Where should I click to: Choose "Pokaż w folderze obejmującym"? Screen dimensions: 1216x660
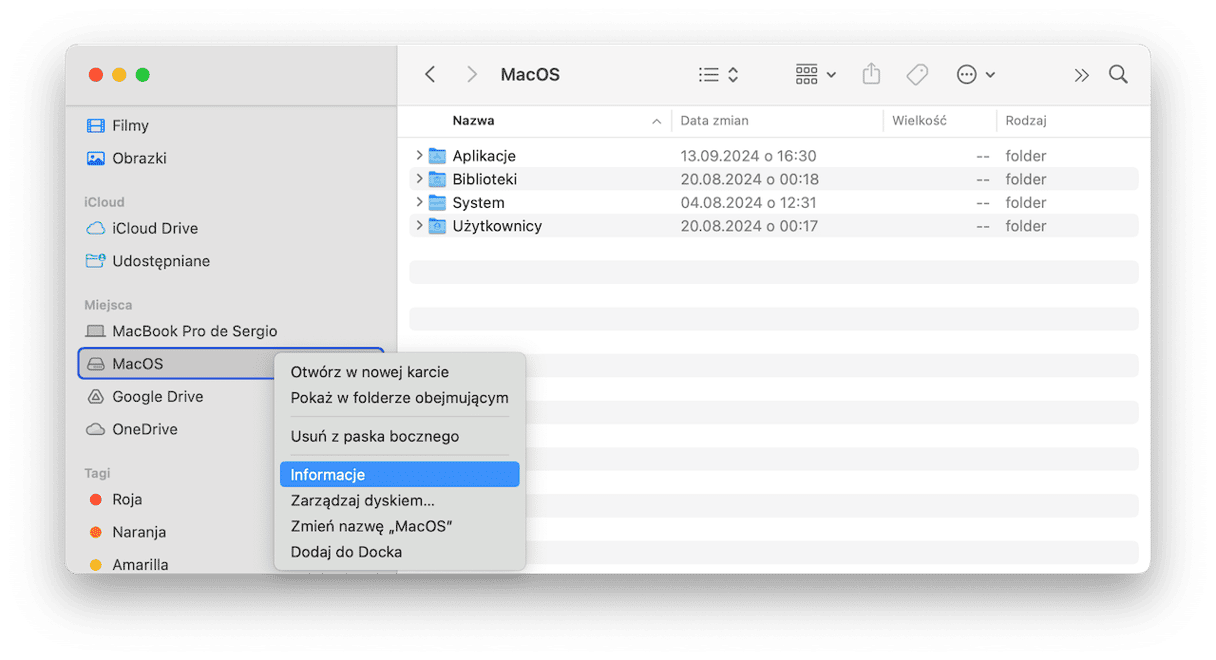400,398
